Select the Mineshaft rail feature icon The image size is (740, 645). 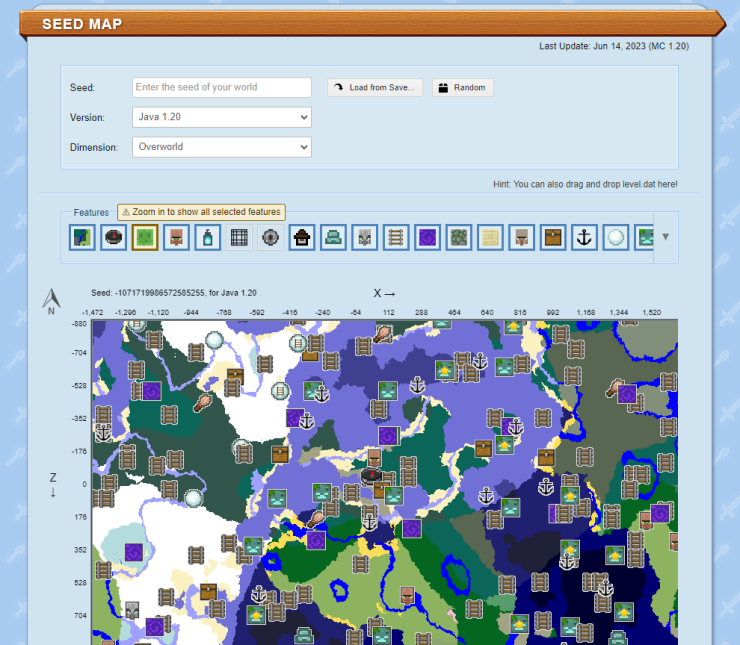pos(396,237)
